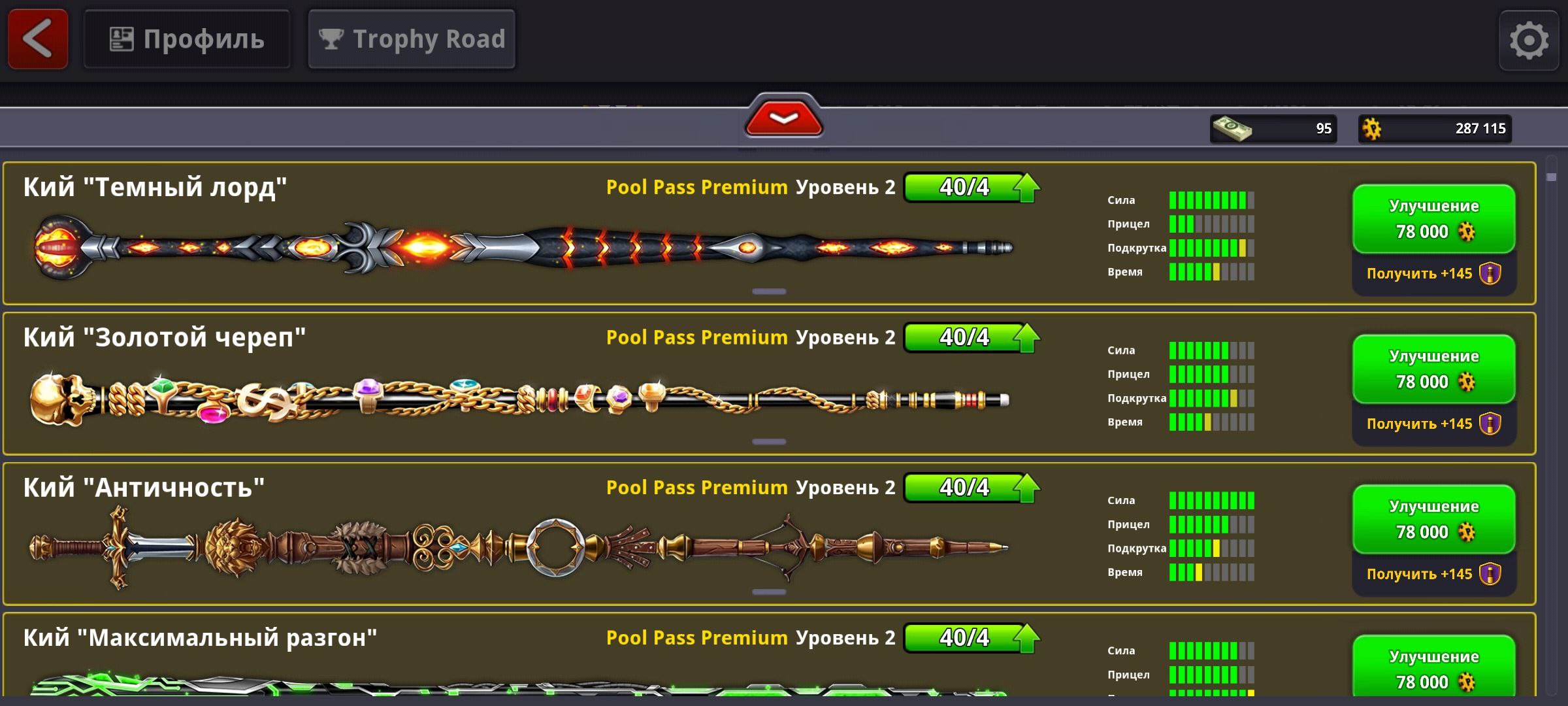The image size is (1568, 706).
Task: Switch to Trophy Road tab
Action: (412, 39)
